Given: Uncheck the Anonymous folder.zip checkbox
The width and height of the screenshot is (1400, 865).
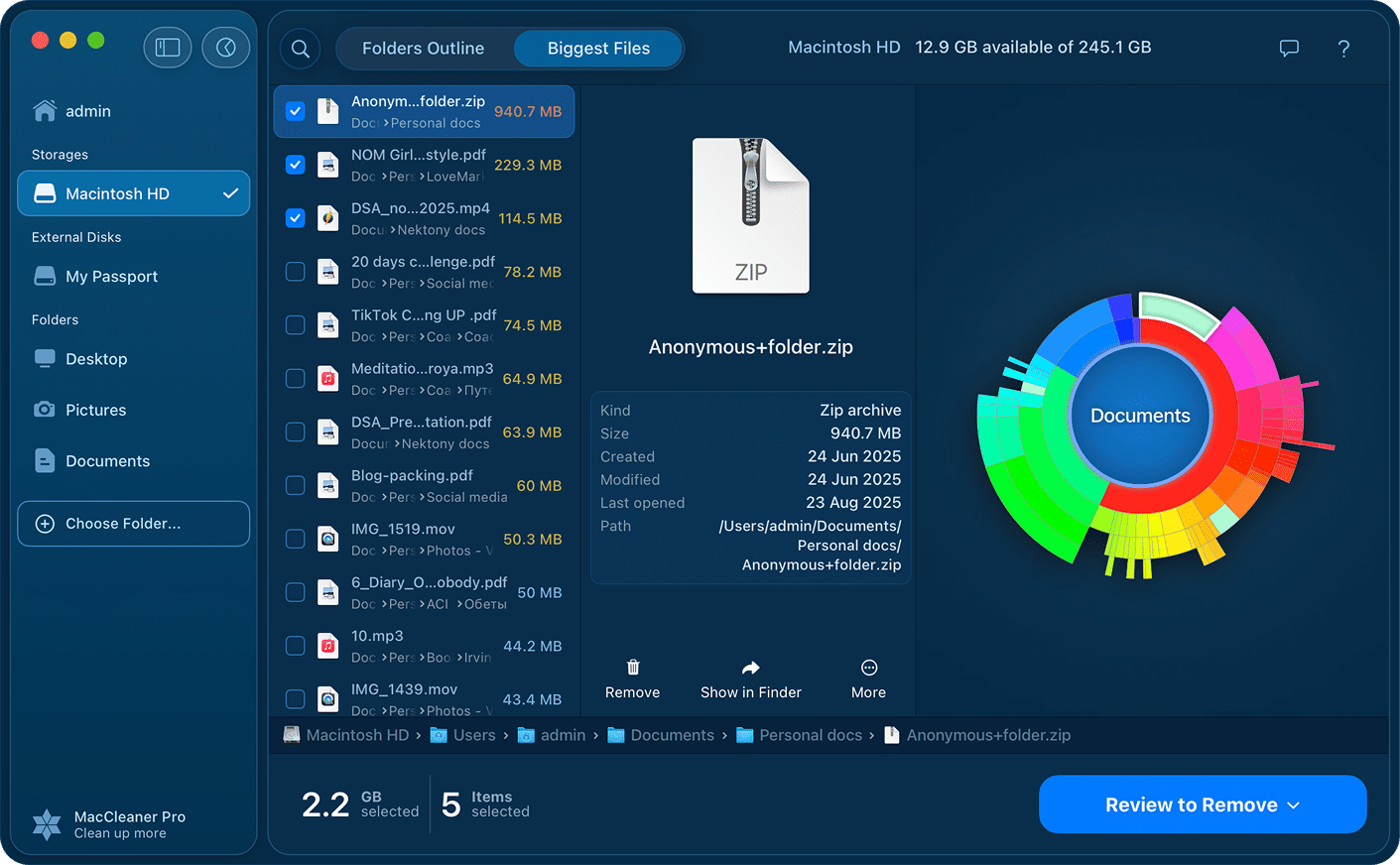Looking at the screenshot, I should 295,111.
